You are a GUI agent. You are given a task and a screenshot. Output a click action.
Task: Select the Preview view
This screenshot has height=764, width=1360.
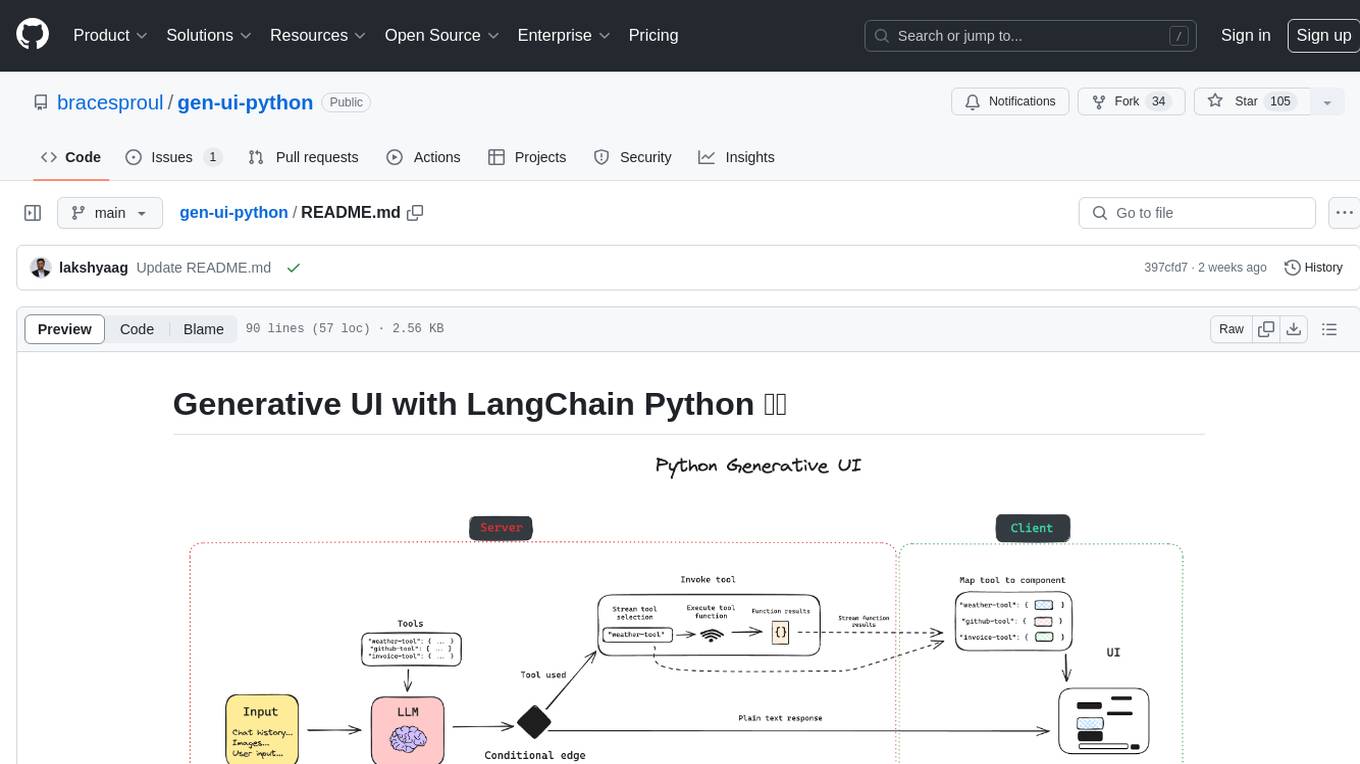pyautogui.click(x=65, y=329)
